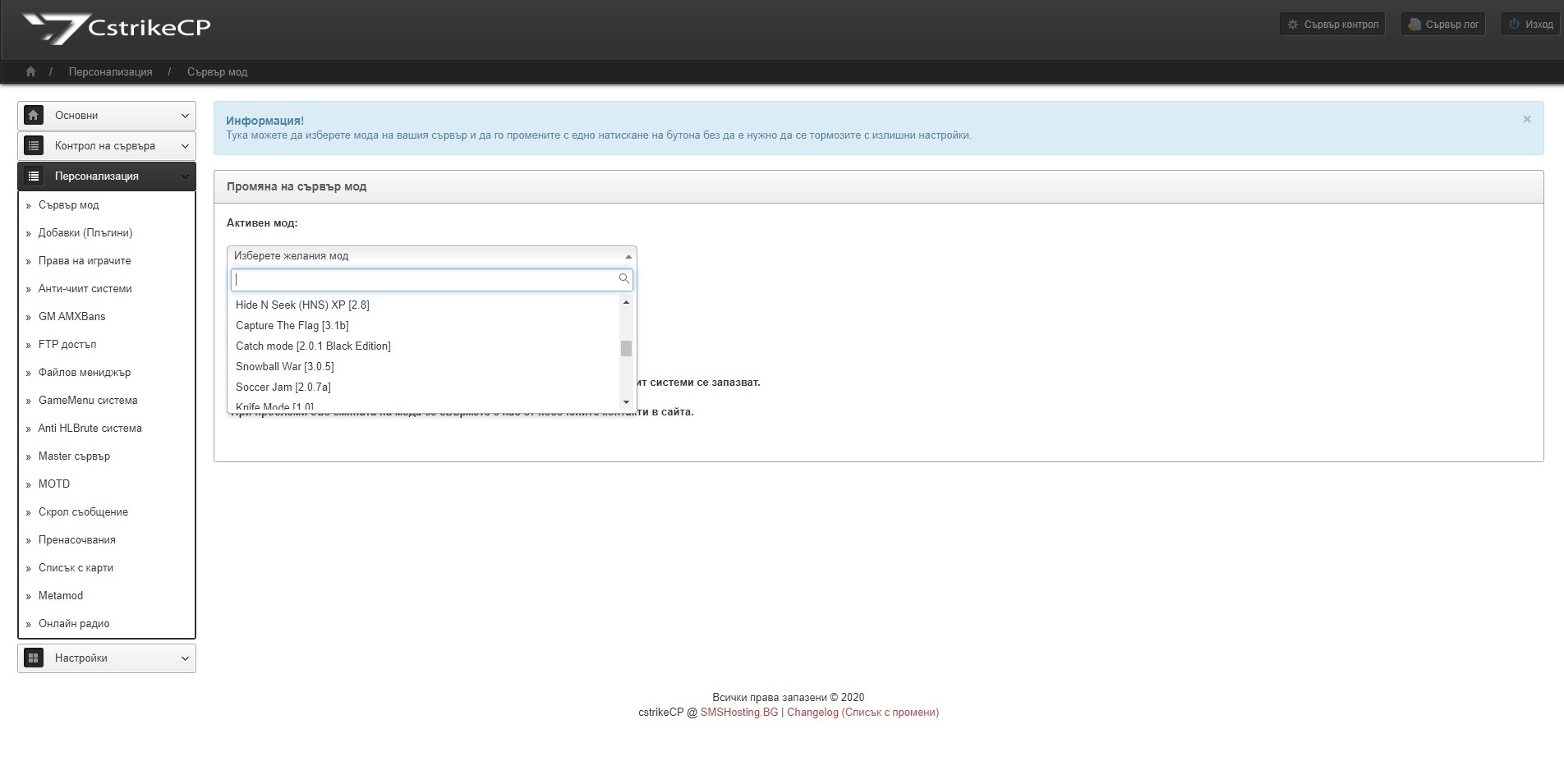
Task: Click the magnifier icon in the mod search box
Action: (624, 279)
